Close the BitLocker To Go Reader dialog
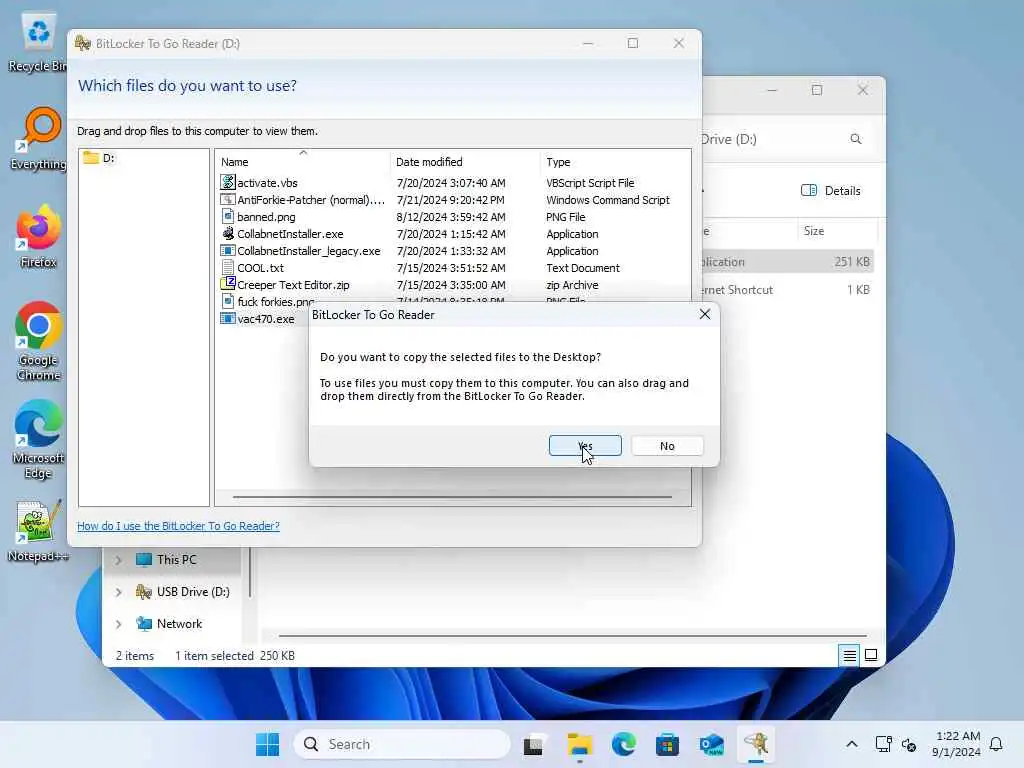The height and width of the screenshot is (768, 1024). pos(705,314)
